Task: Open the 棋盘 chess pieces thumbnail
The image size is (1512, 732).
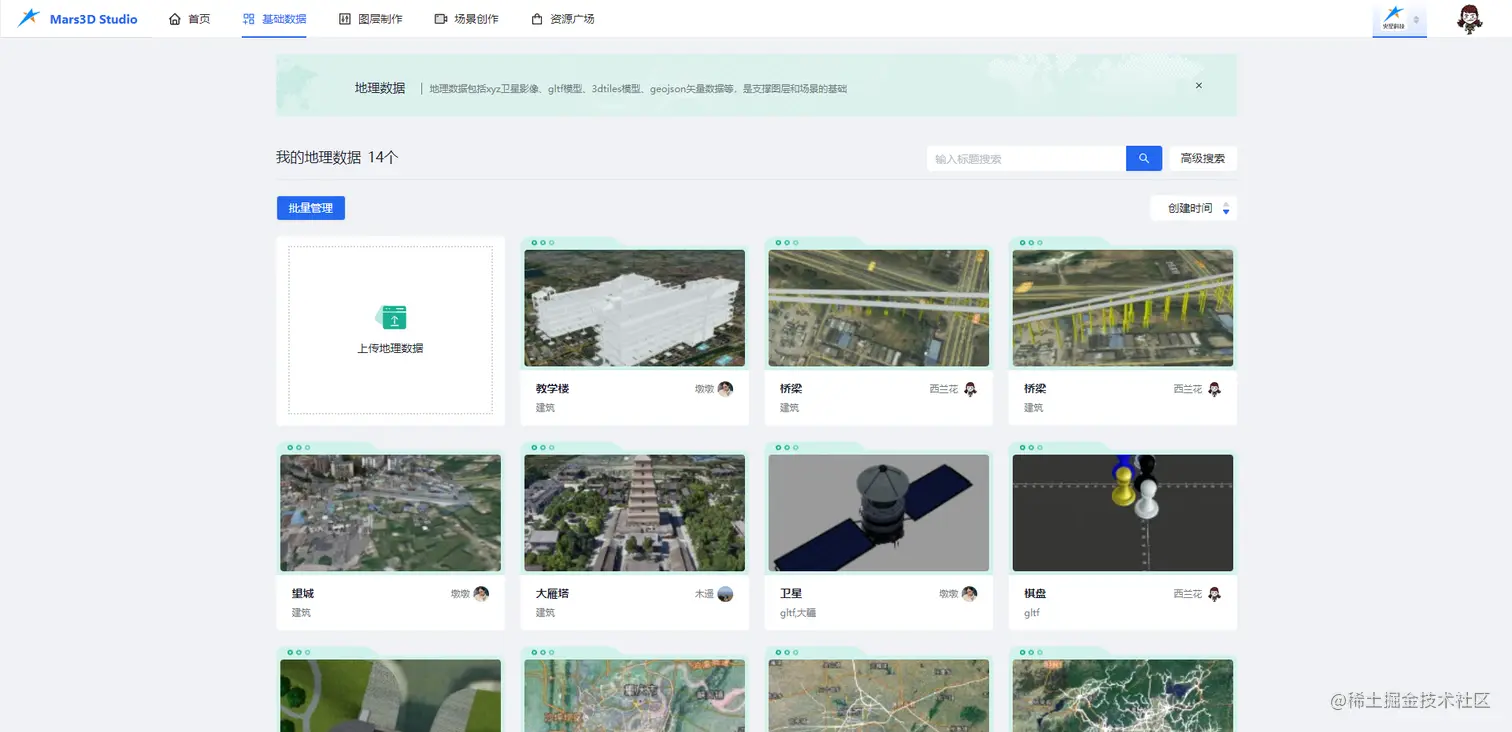Action: [1123, 513]
